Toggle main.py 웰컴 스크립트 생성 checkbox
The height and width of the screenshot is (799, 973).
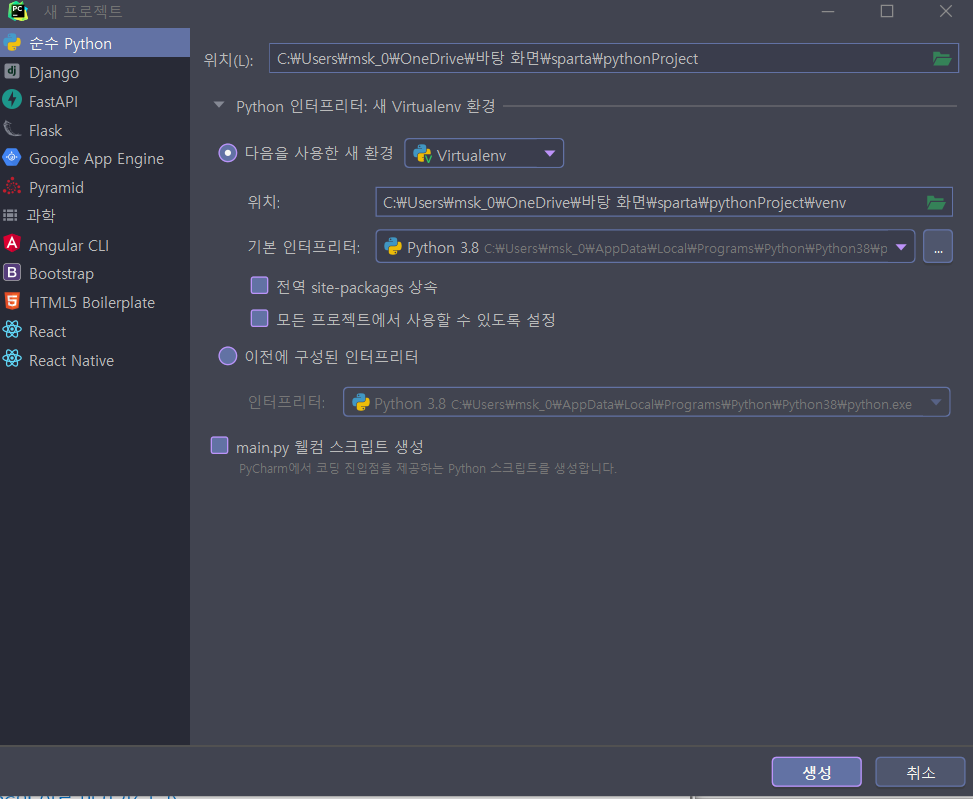click(x=220, y=445)
